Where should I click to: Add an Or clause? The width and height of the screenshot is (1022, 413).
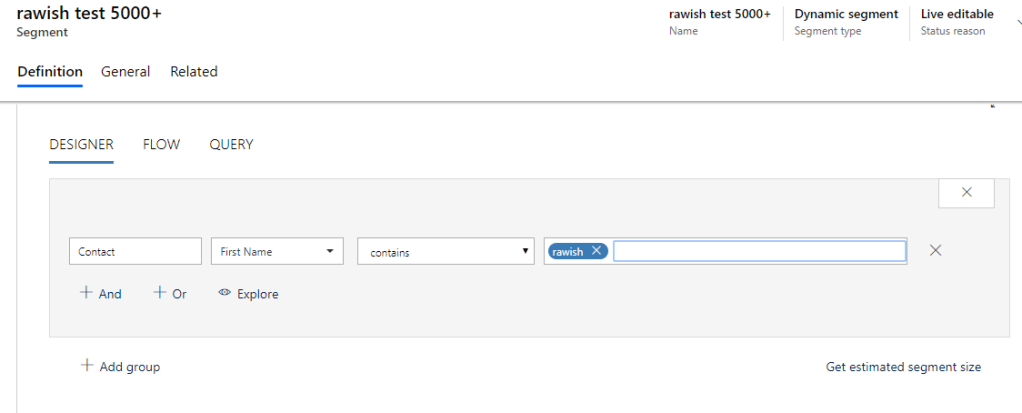(170, 294)
